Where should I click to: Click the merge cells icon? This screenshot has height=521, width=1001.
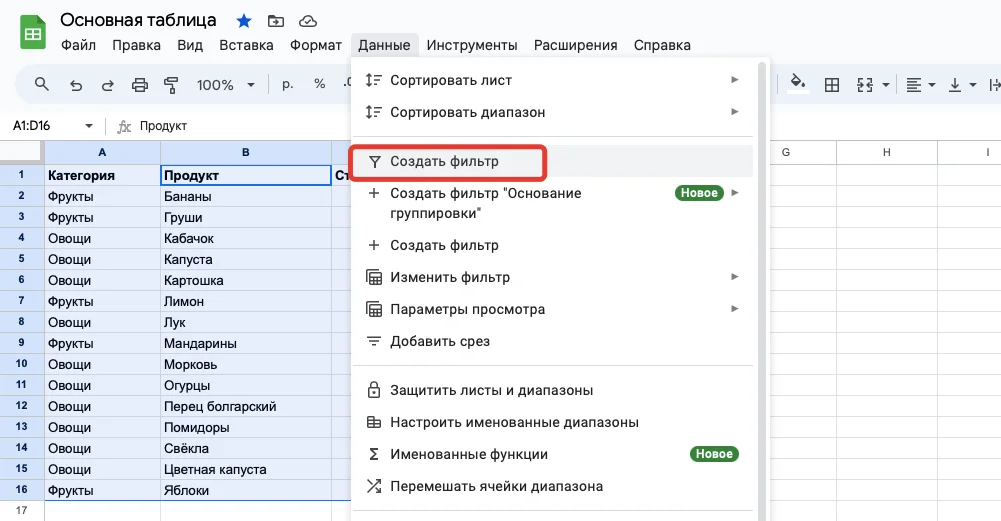[865, 85]
